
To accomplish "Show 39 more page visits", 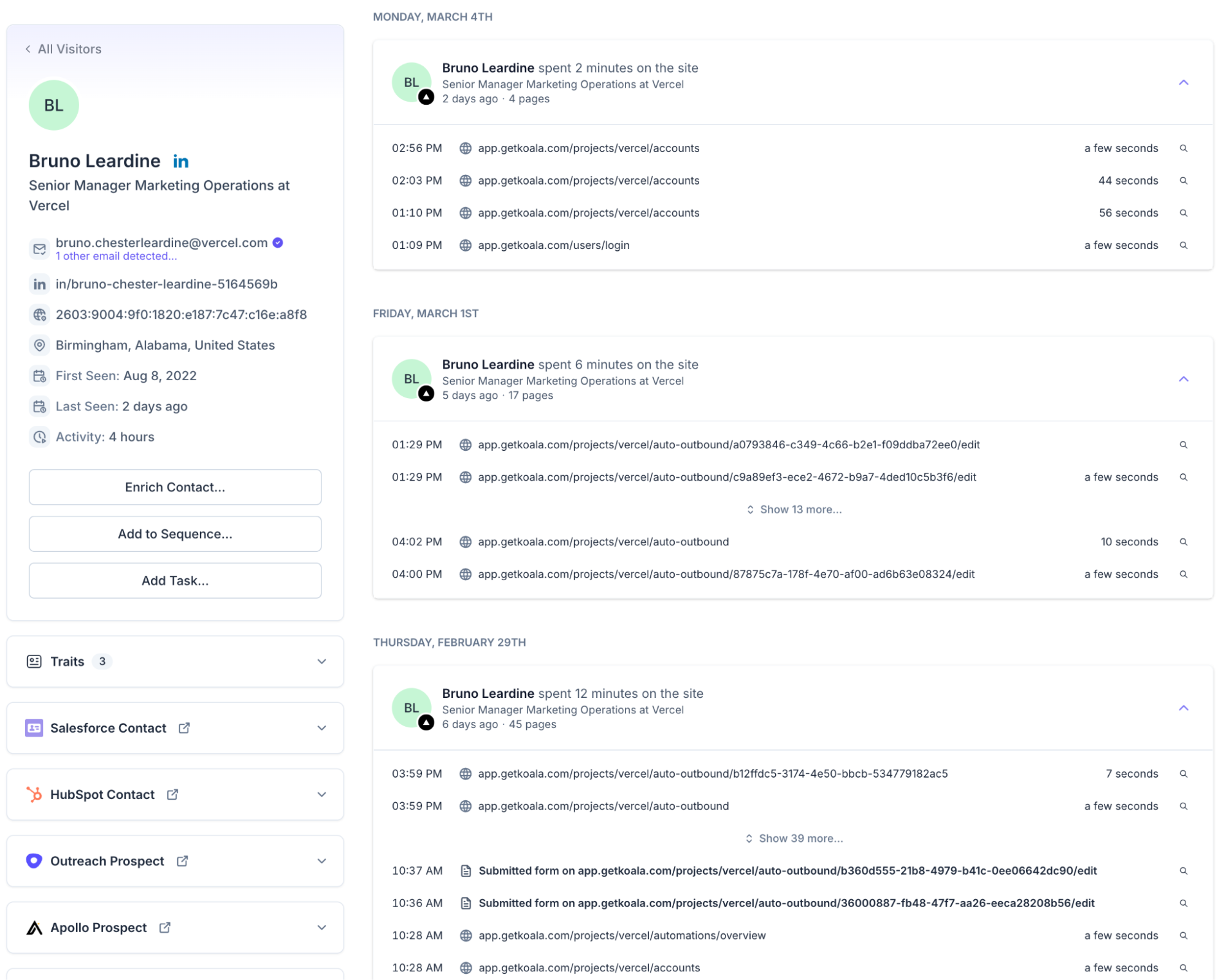I will [x=794, y=838].
